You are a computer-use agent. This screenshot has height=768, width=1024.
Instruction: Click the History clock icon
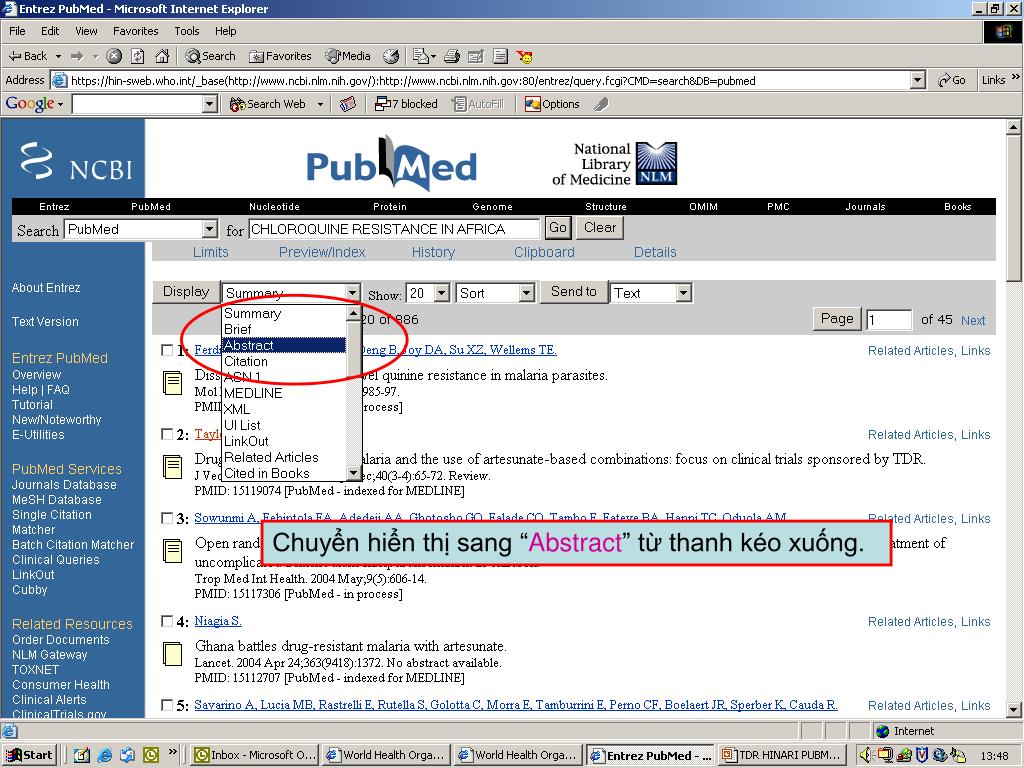pyautogui.click(x=391, y=56)
